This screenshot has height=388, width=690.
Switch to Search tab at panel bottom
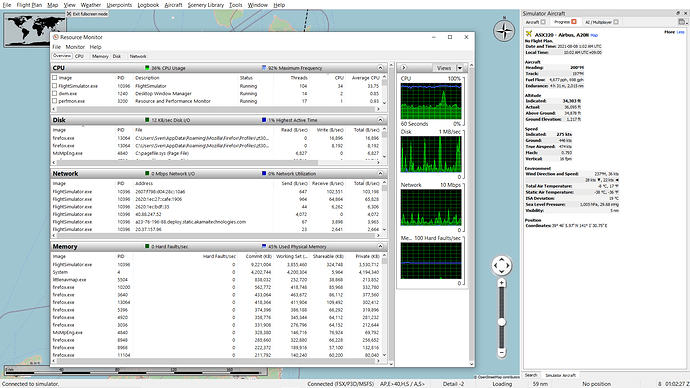coord(531,375)
